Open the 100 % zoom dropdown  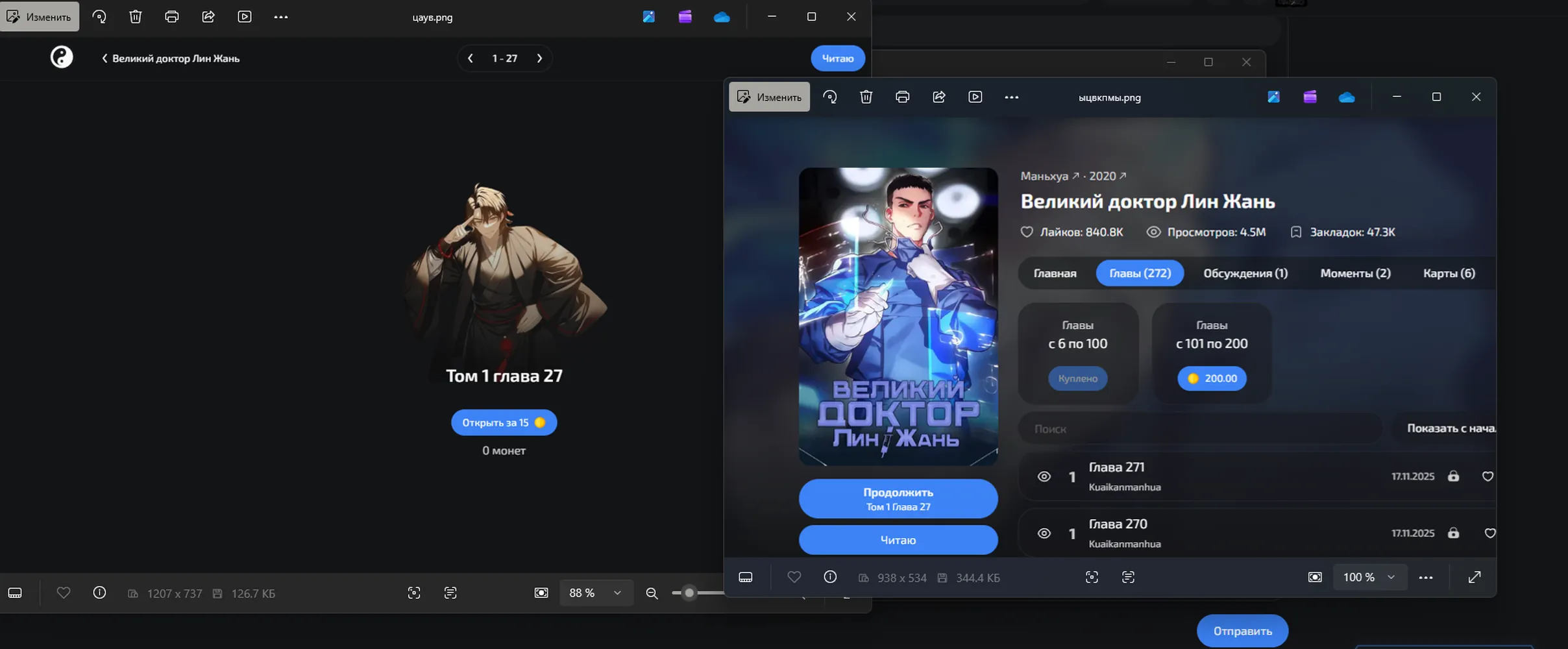(1370, 577)
